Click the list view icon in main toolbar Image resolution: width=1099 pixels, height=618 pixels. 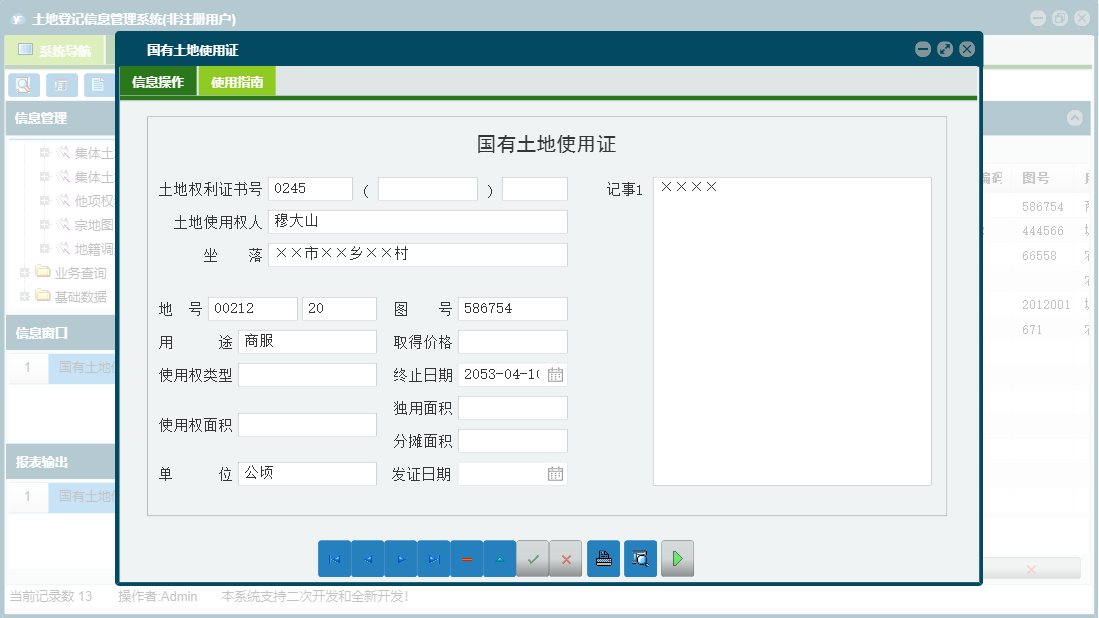coord(62,85)
